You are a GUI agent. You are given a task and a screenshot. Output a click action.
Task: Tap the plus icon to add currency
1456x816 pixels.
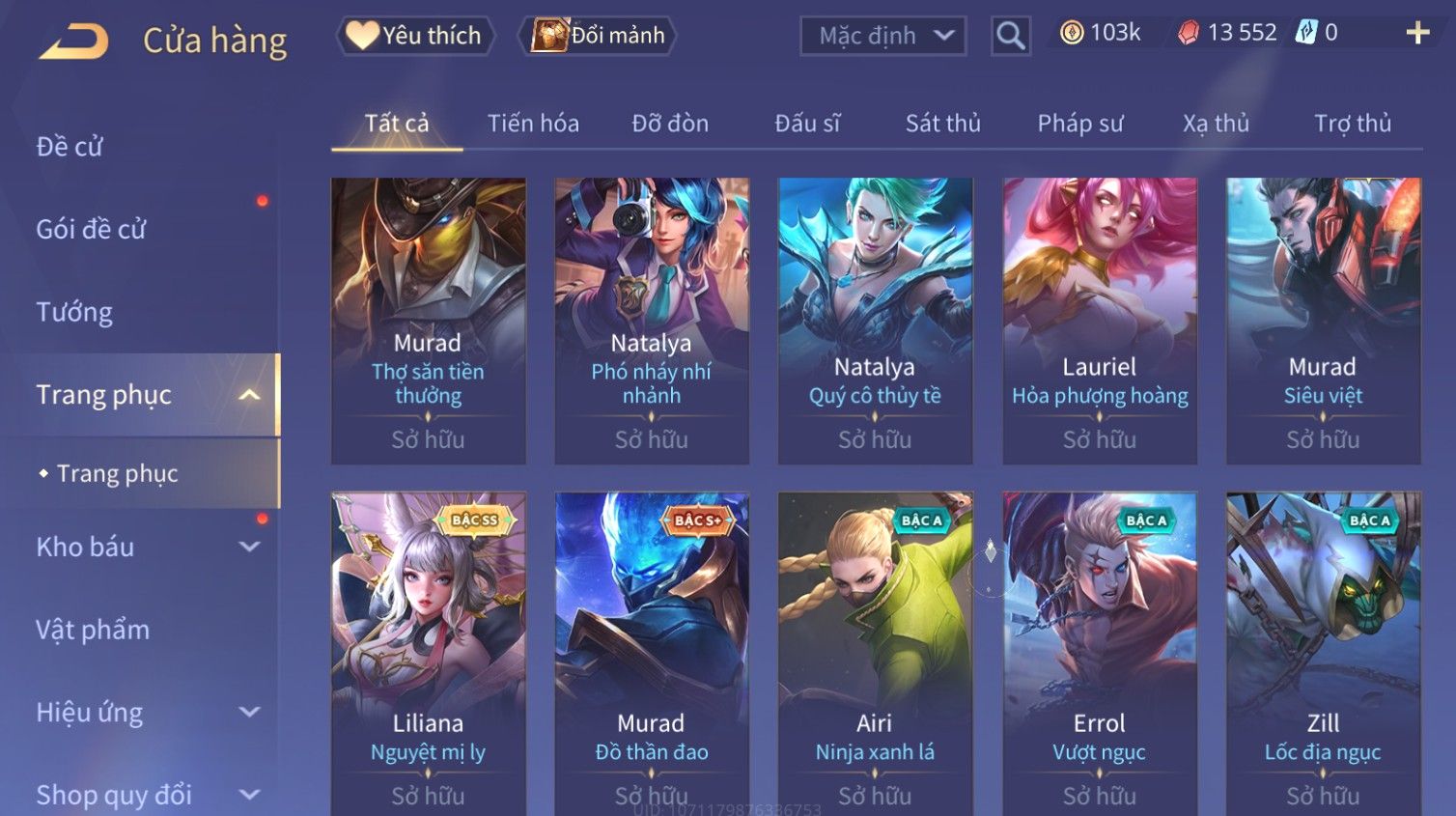click(x=1417, y=33)
